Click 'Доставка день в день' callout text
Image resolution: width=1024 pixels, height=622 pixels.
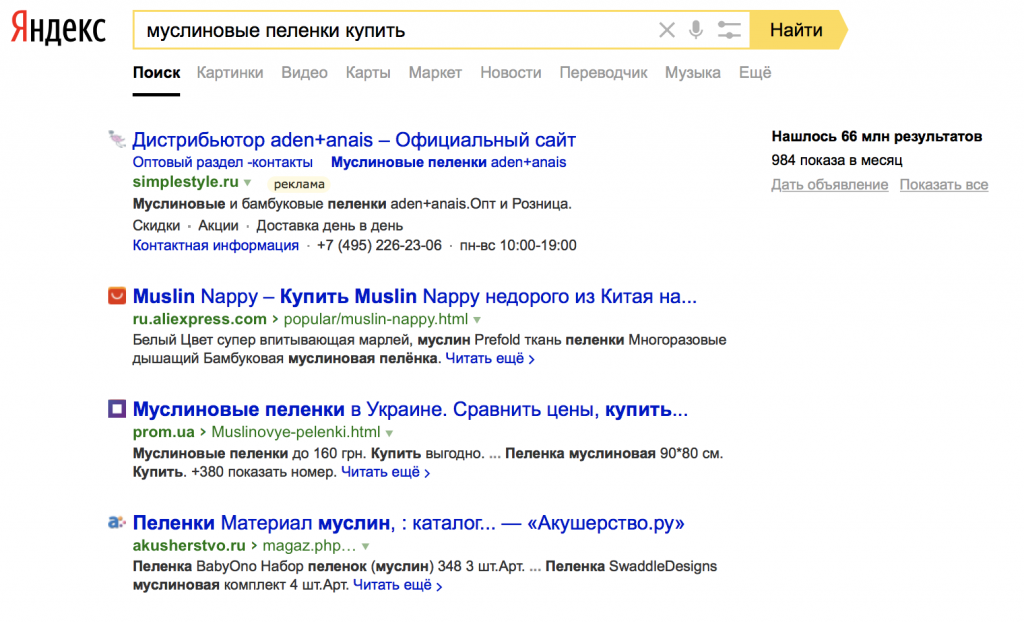(x=329, y=226)
